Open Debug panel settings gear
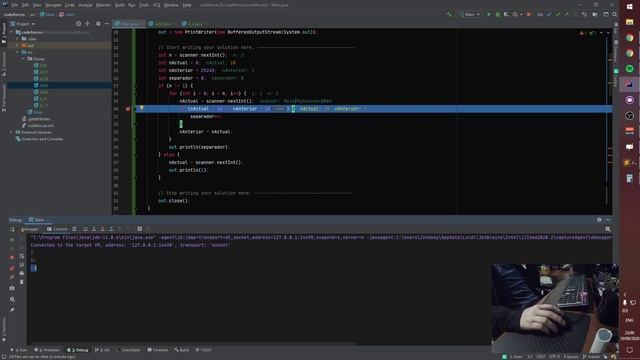Image resolution: width=640 pixels, height=360 pixels. 599,220
